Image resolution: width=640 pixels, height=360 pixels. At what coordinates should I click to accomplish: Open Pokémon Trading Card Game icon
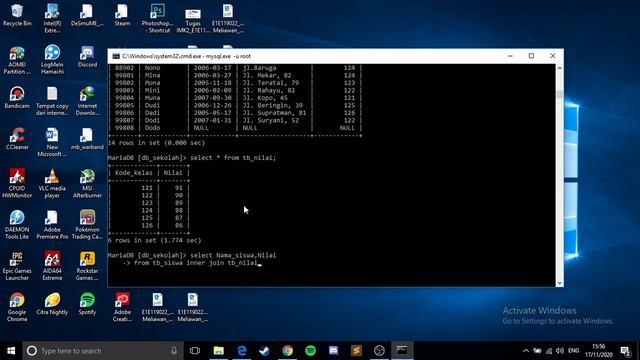[x=87, y=224]
